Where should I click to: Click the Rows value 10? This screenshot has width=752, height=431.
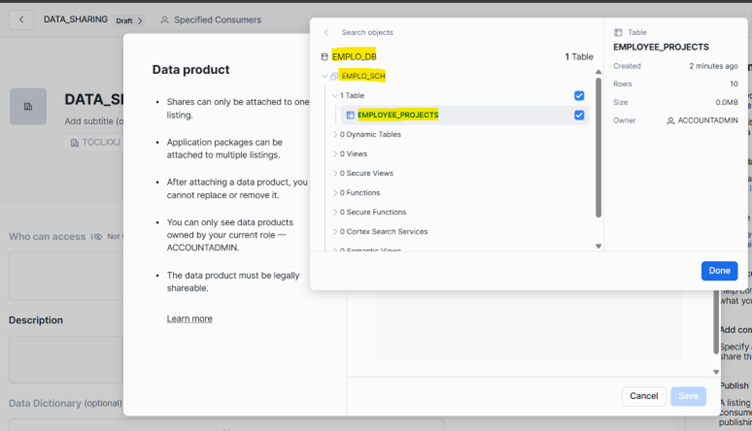tap(734, 84)
